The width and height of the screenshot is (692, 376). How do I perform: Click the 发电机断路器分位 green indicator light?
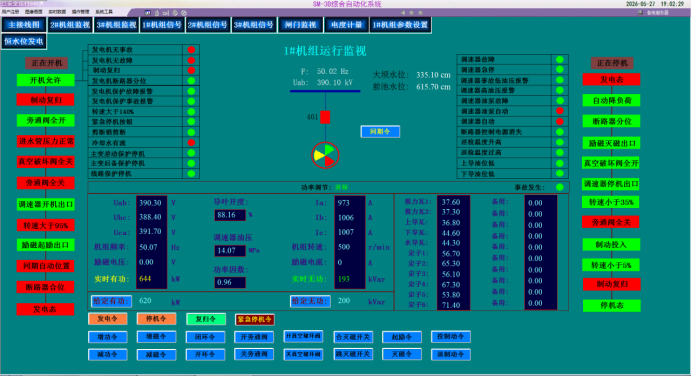click(x=191, y=81)
